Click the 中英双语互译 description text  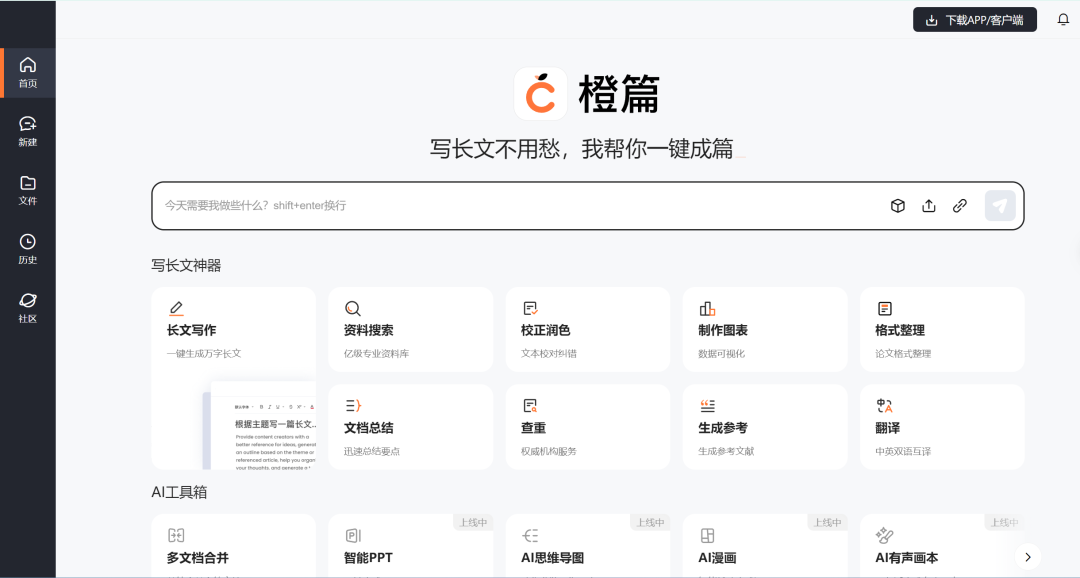(x=903, y=451)
